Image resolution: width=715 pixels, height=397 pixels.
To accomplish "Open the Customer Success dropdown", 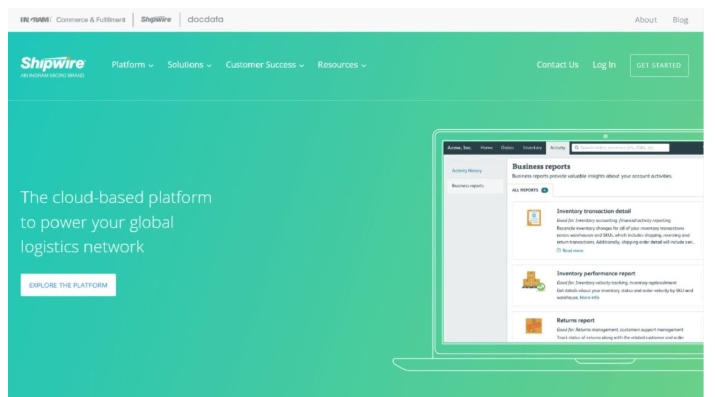I will (264, 65).
